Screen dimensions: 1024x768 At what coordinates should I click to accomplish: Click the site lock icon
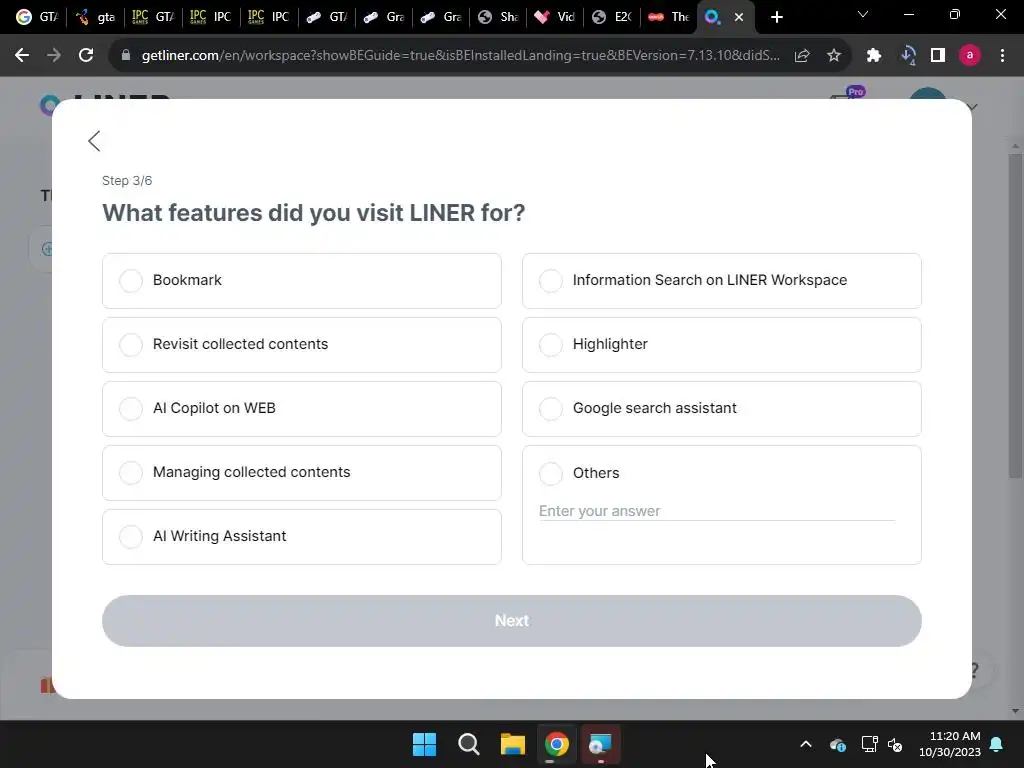(126, 56)
